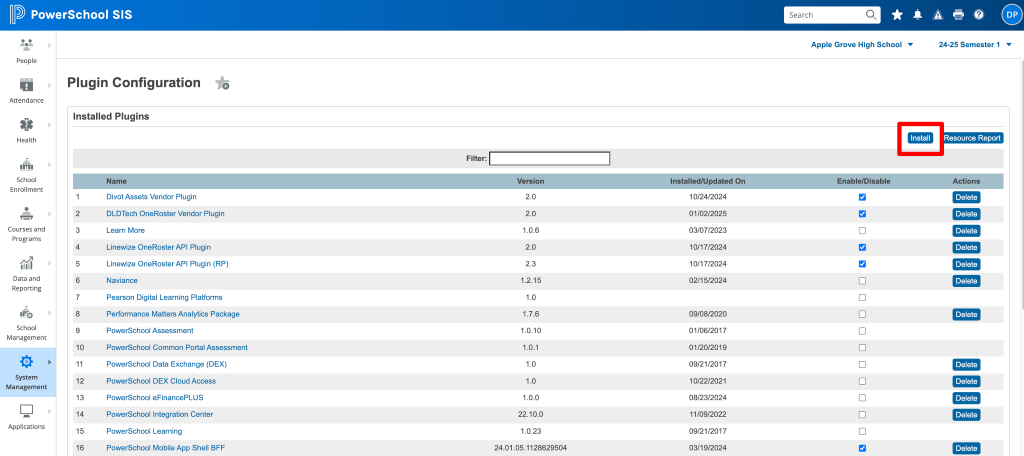The width and height of the screenshot is (1024, 456).
Task: Expand the People menu arrow
Action: click(50, 45)
